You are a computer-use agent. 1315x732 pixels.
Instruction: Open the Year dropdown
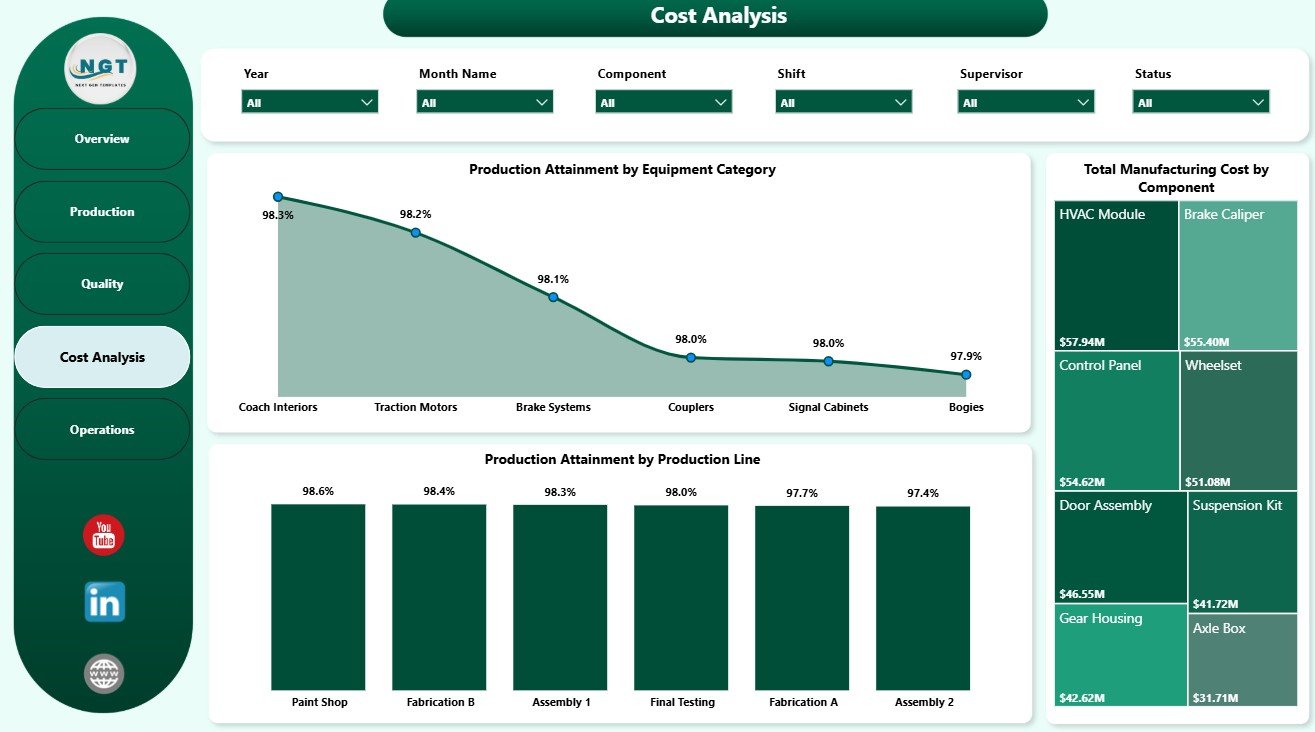coord(309,102)
